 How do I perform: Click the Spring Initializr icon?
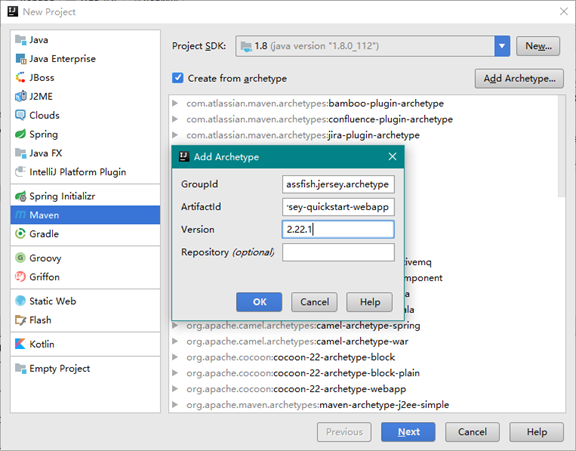(21, 196)
